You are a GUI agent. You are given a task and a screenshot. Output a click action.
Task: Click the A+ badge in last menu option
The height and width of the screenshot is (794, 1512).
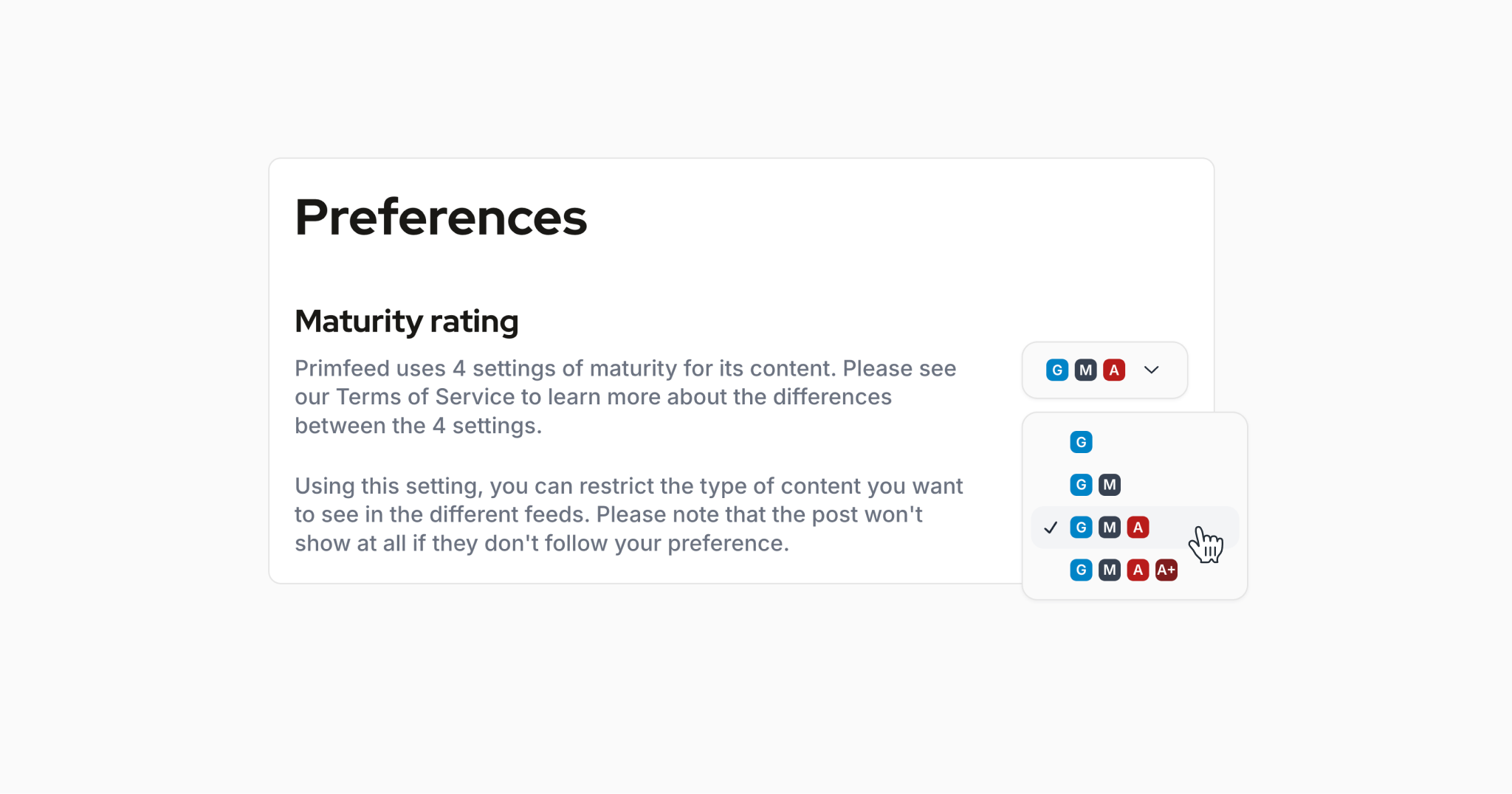[1166, 570]
